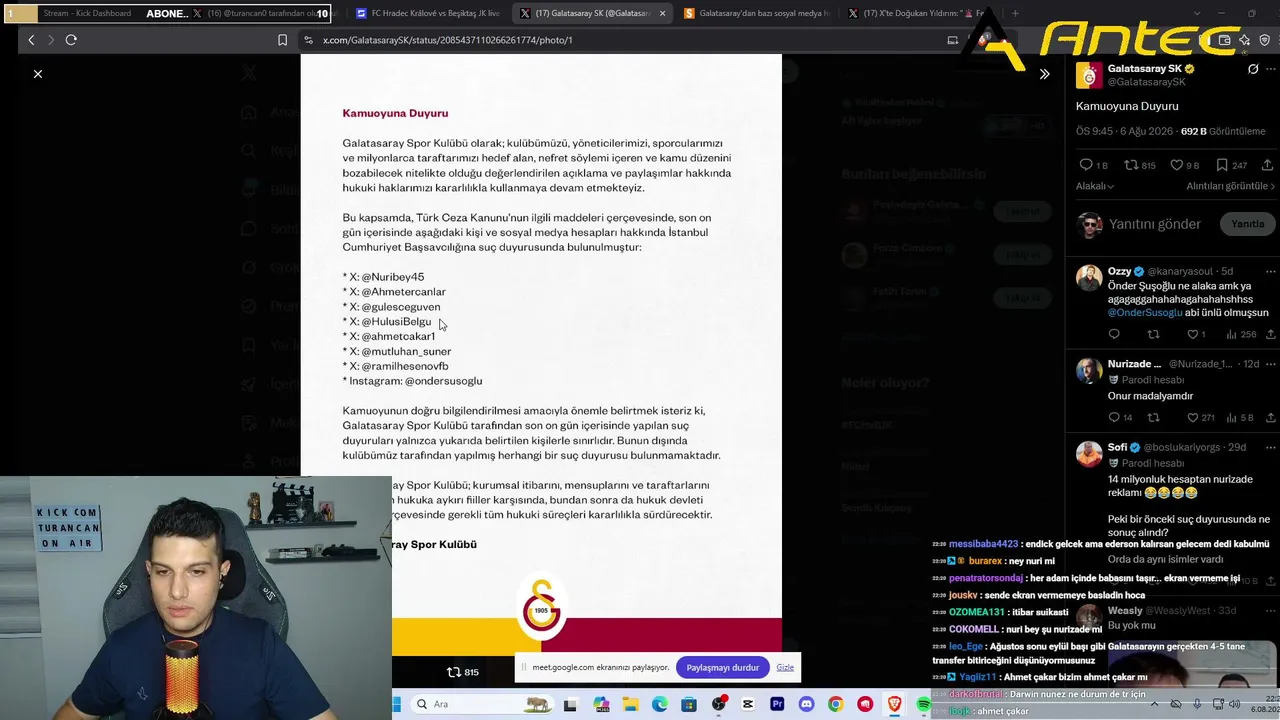Viewport: 1280px width, 720px height.
Task: Open the Windows Start menu
Action: 396,704
